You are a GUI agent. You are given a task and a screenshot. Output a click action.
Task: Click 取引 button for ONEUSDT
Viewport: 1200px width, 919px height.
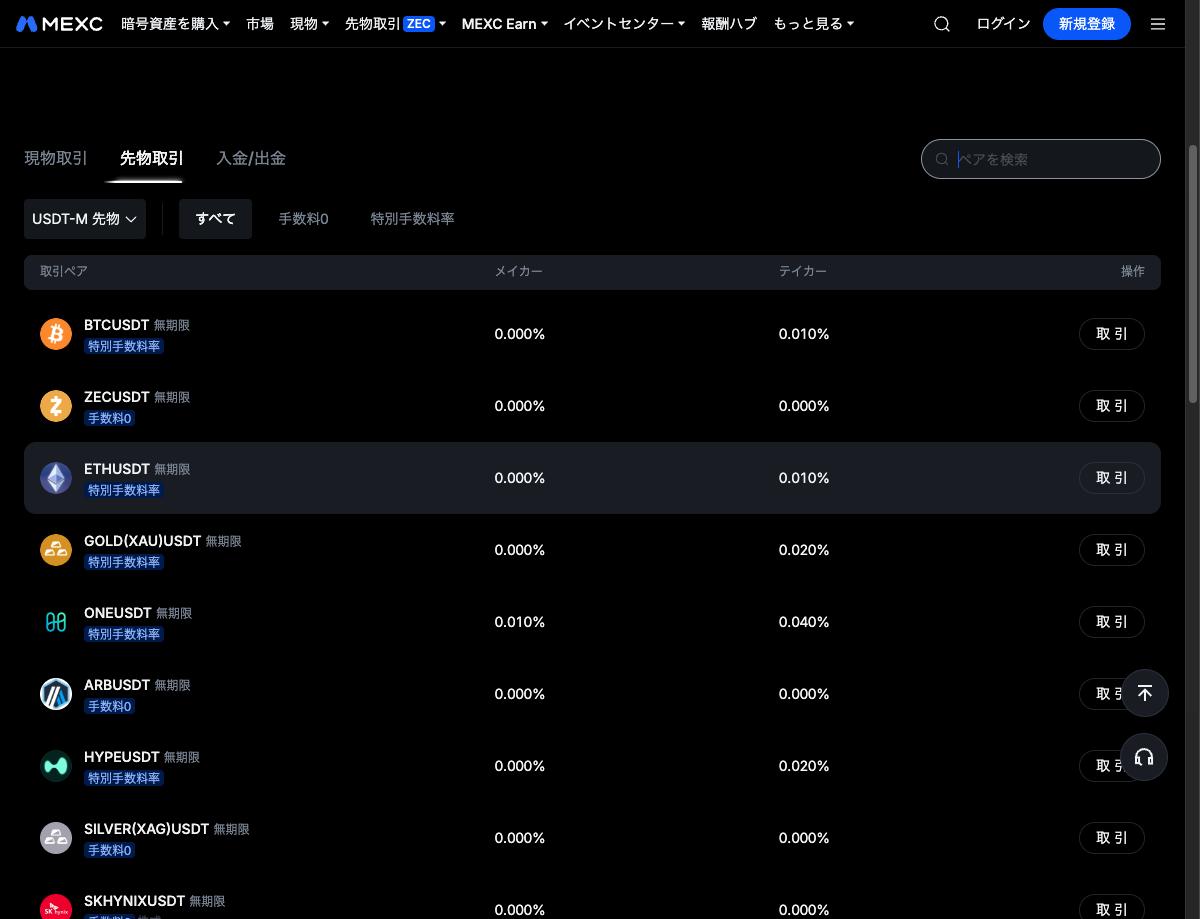pos(1112,622)
